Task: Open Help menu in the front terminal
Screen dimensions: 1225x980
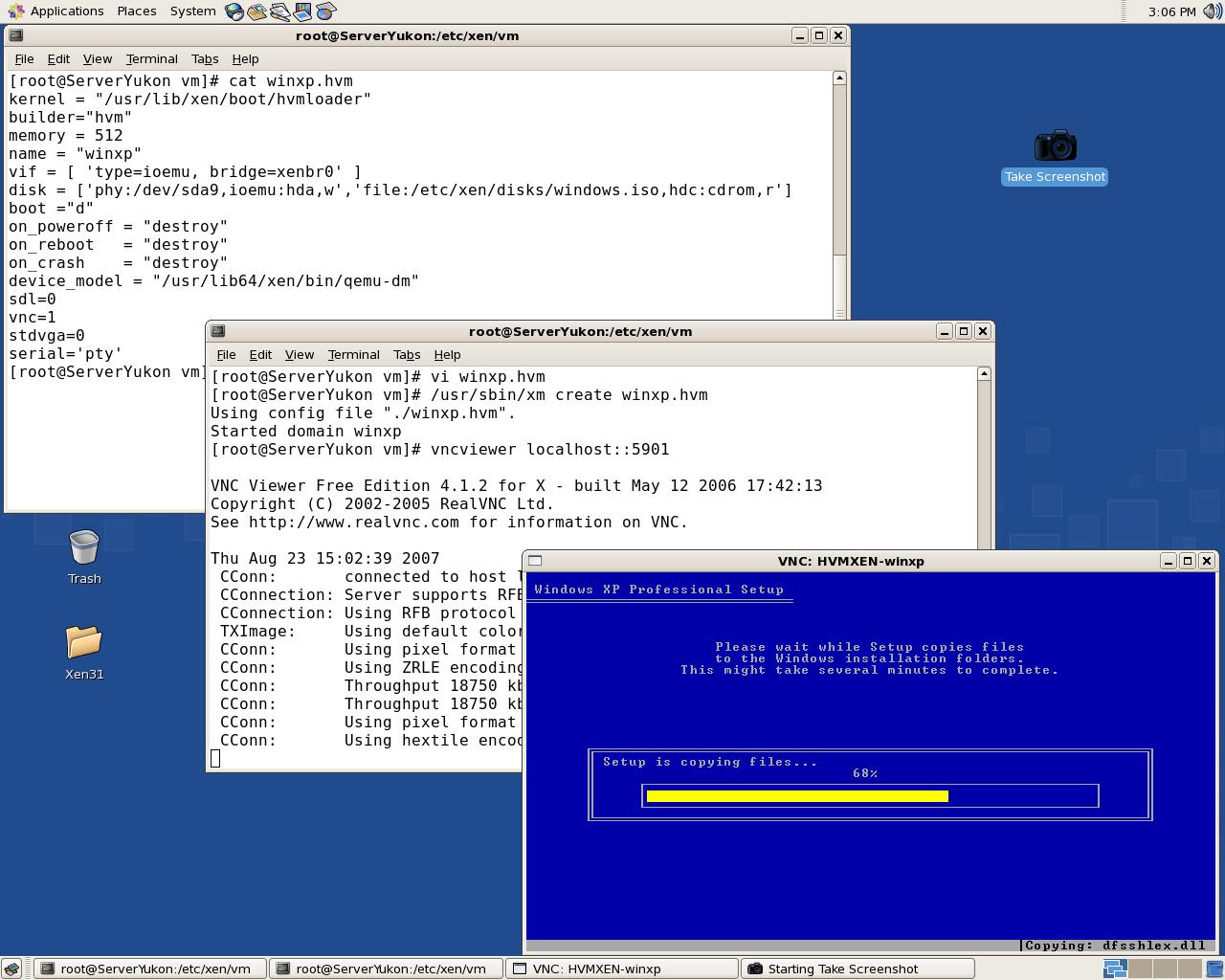Action: 447,354
